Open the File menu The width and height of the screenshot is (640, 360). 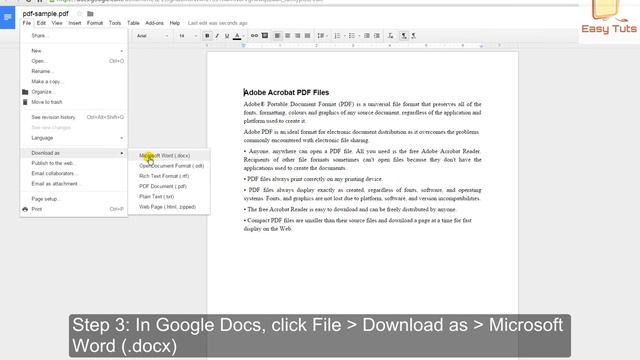[27, 23]
